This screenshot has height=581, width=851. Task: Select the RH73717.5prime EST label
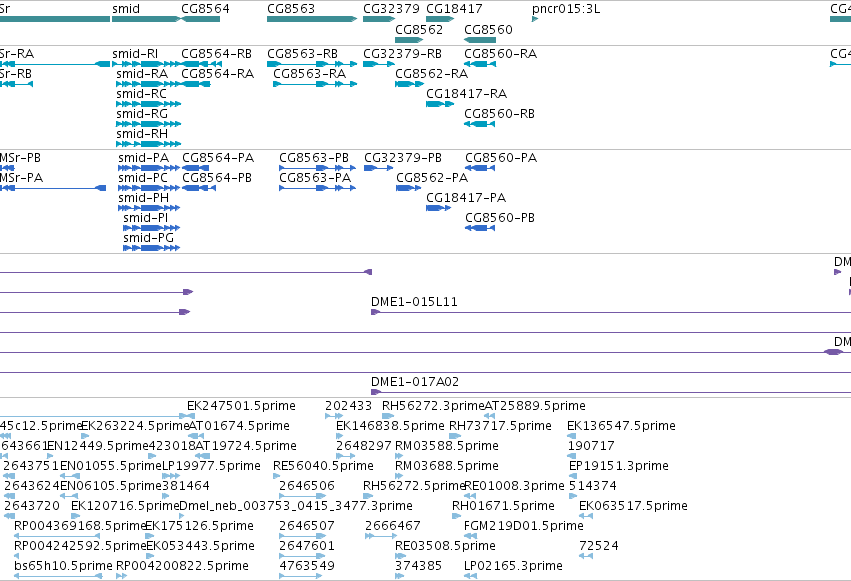point(500,426)
